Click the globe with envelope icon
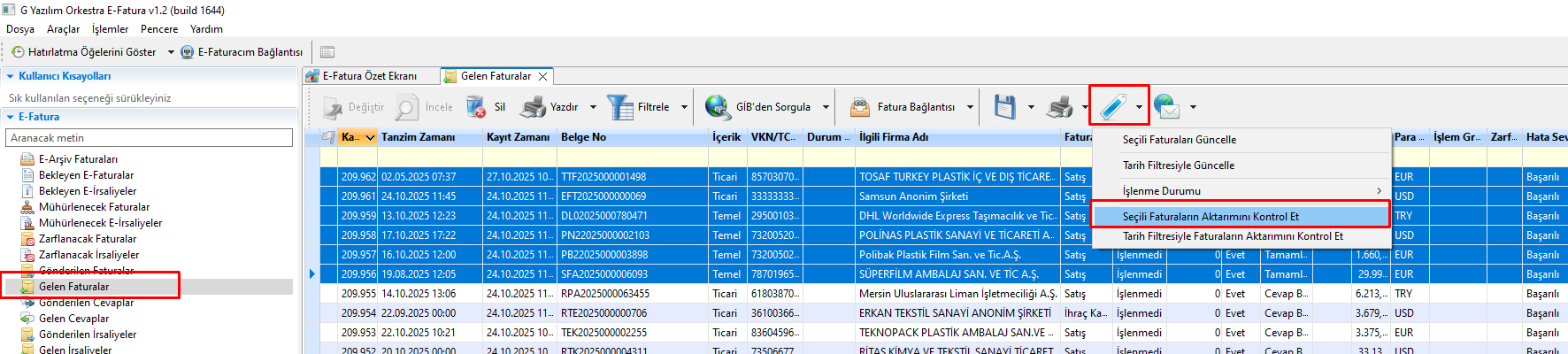The height and width of the screenshot is (354, 1568). 1167,107
